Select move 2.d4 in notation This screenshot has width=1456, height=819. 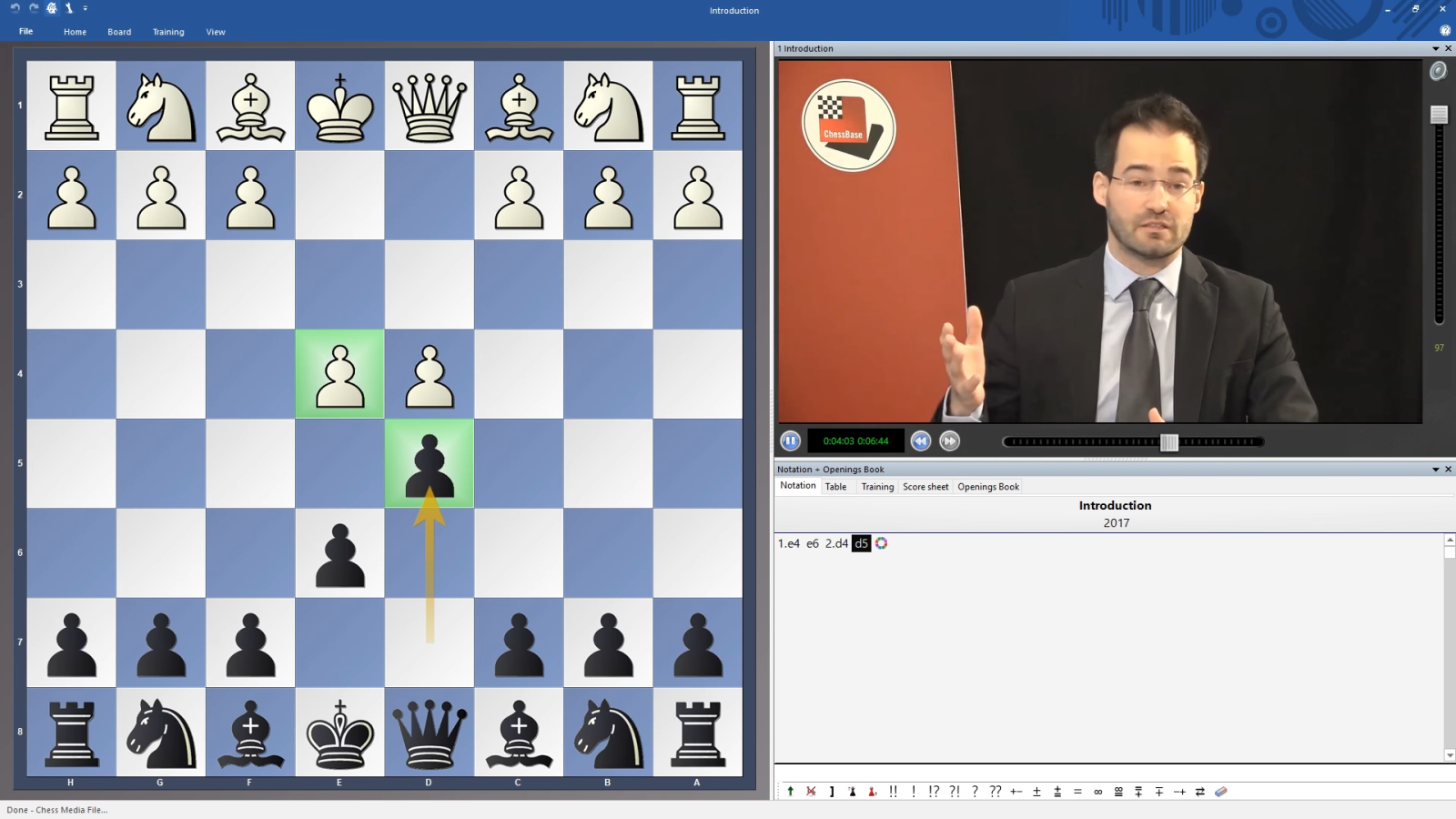click(x=836, y=543)
